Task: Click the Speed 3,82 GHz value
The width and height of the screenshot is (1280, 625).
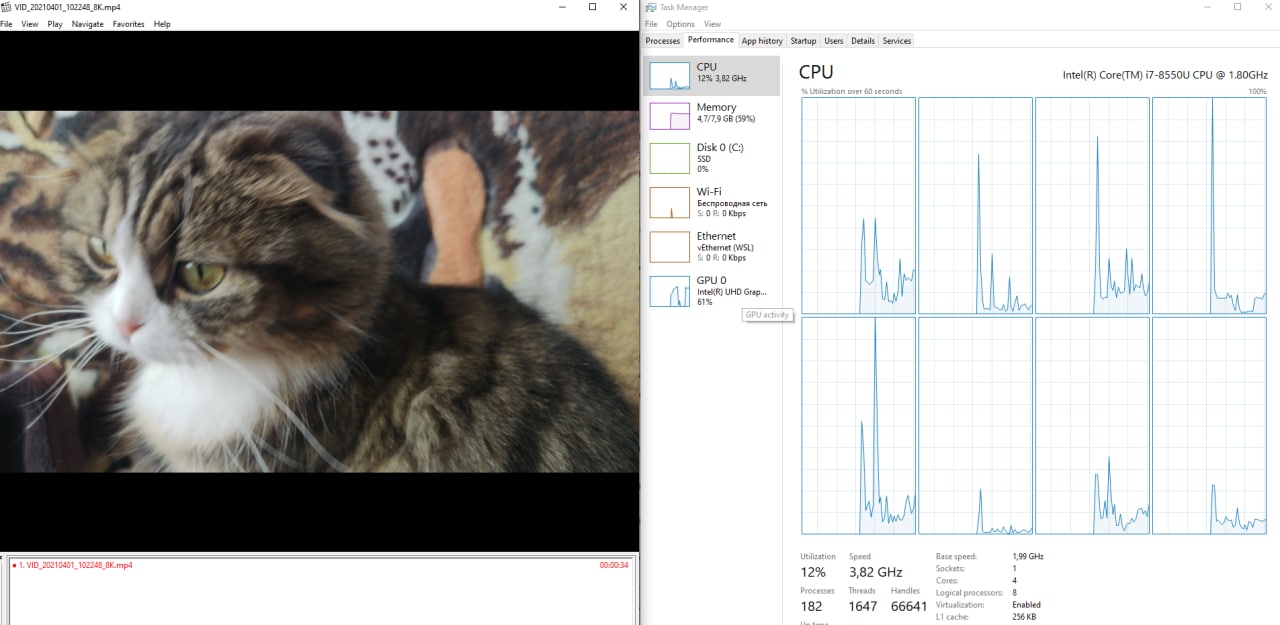Action: [875, 572]
